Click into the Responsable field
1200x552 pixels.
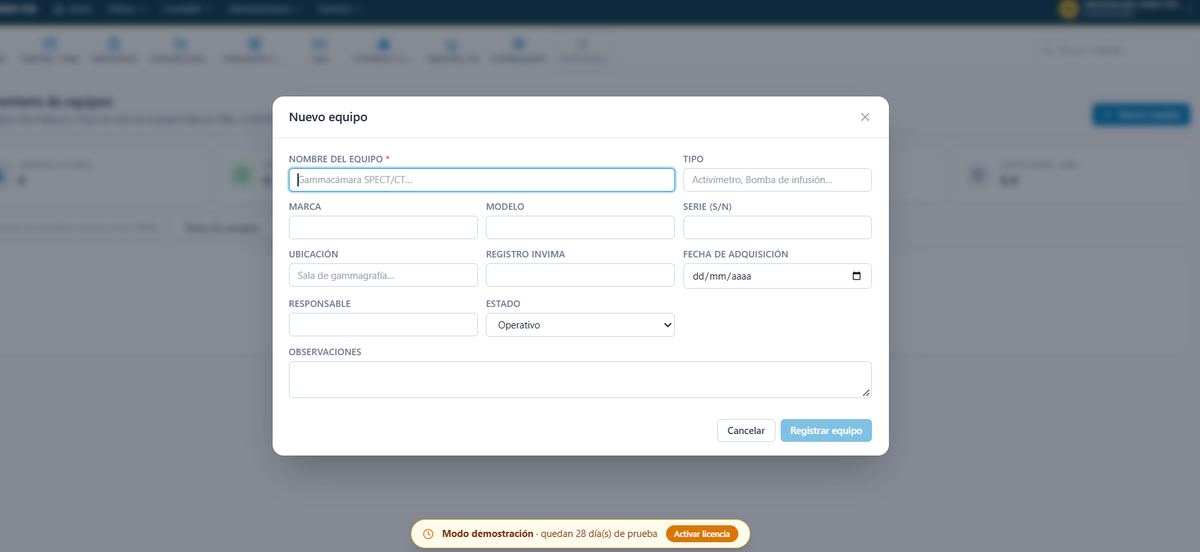[x=383, y=324]
